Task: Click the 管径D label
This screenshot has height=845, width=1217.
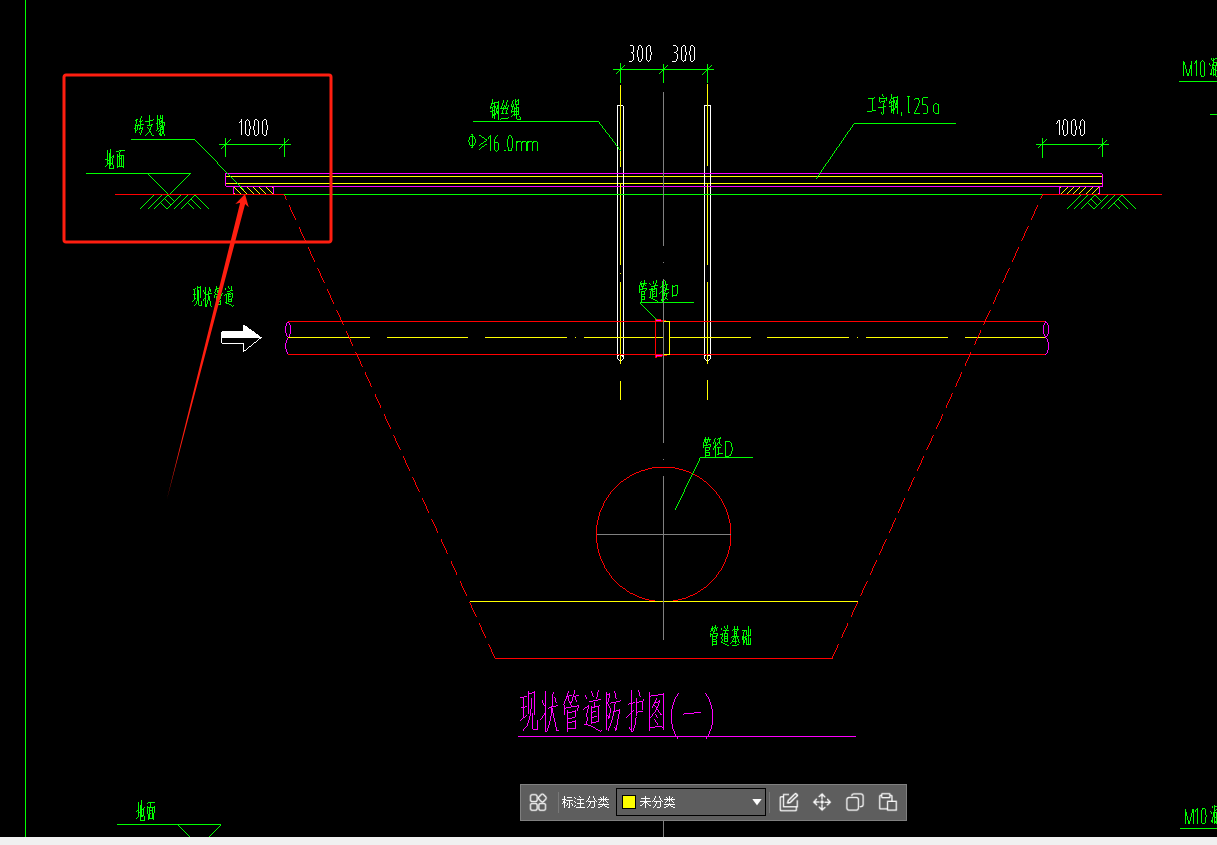Action: (718, 448)
